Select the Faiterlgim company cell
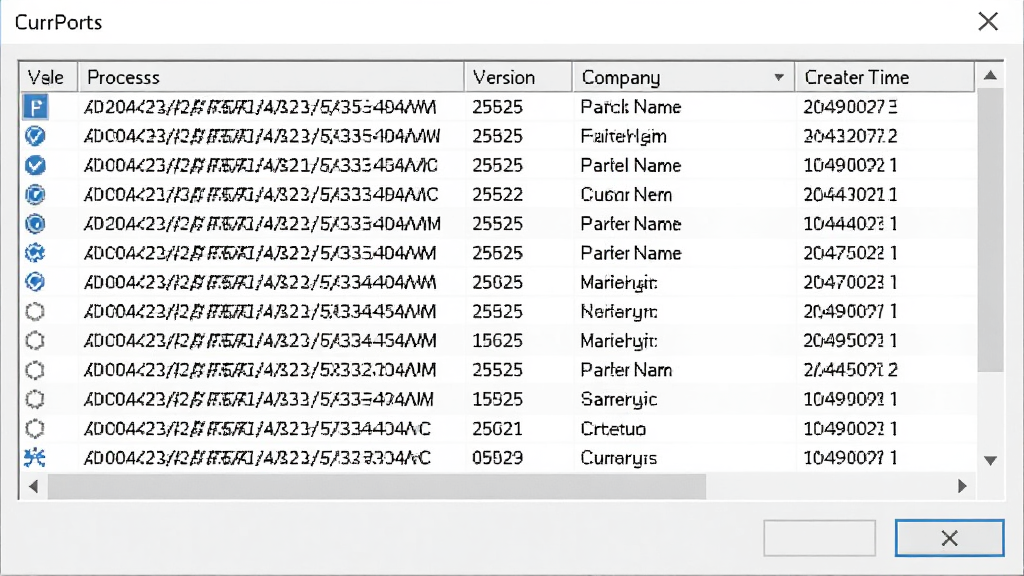1024x576 pixels. pyautogui.click(x=624, y=136)
